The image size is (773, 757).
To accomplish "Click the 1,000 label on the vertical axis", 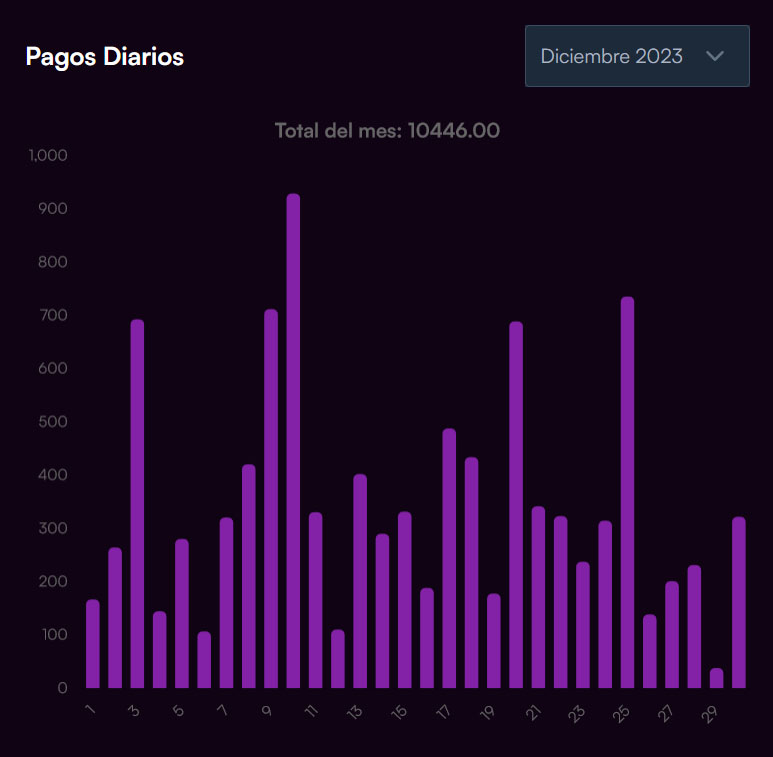I will click(x=48, y=156).
